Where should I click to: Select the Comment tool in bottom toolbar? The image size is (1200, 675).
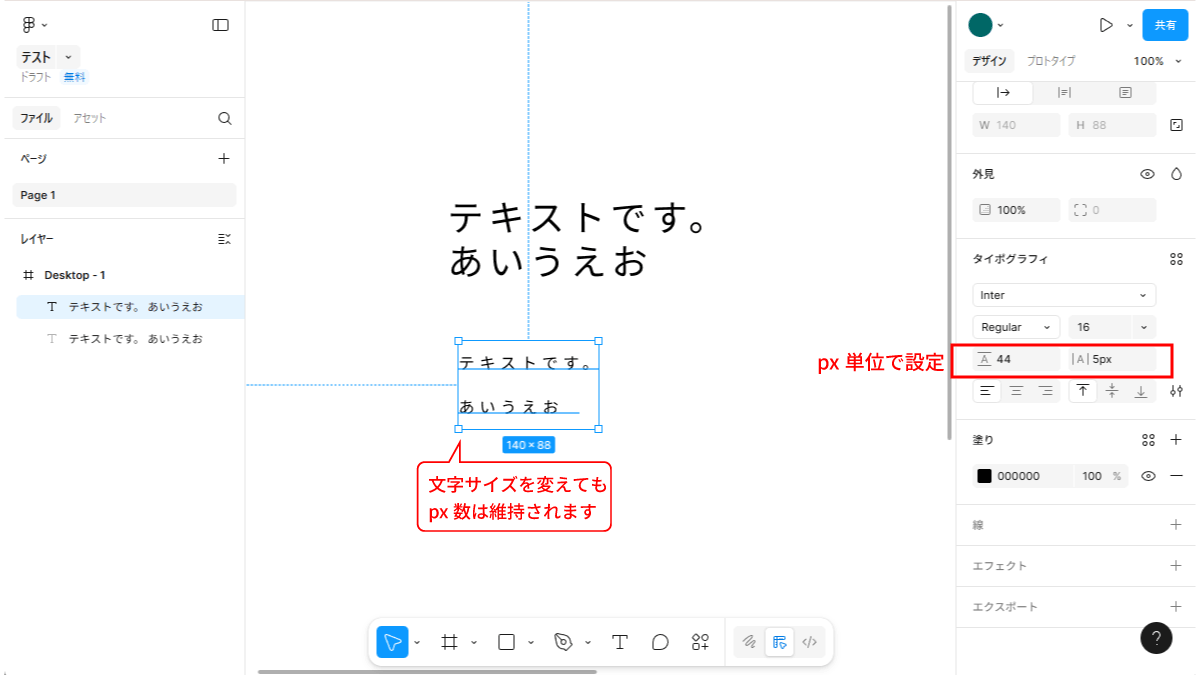click(660, 642)
